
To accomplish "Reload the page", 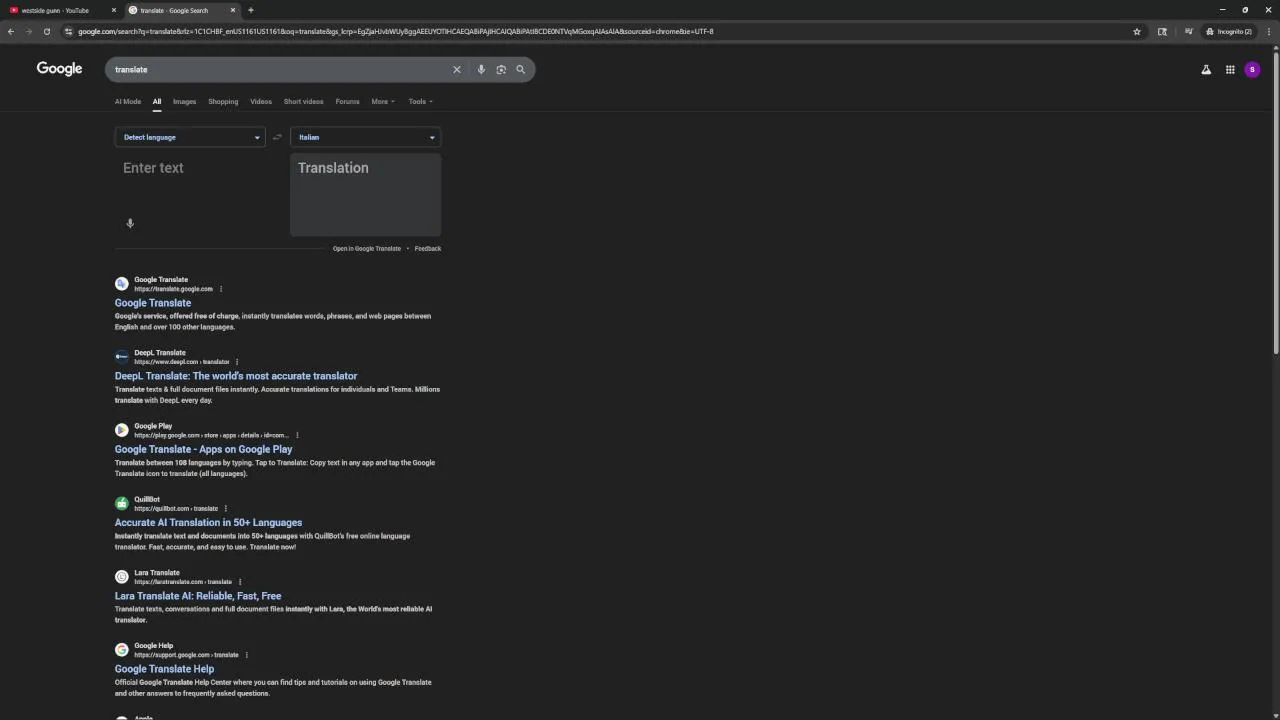I will click(x=46, y=31).
